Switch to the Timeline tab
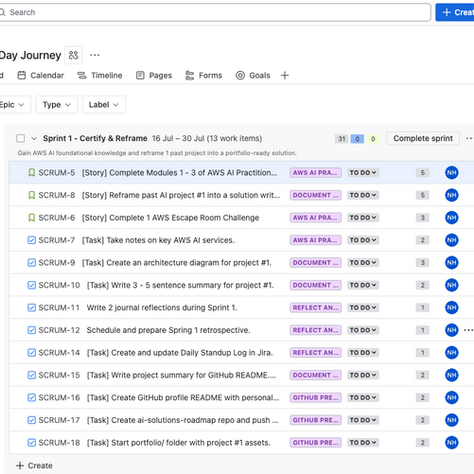 100,75
